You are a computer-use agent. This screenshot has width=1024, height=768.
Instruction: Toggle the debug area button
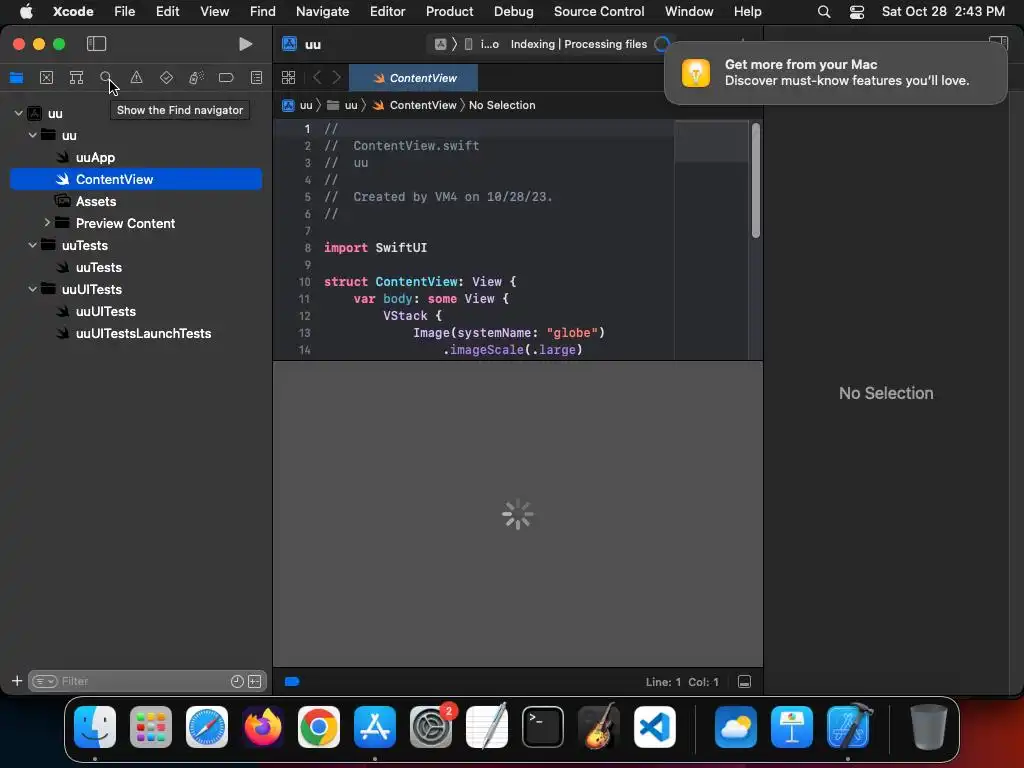click(x=744, y=682)
